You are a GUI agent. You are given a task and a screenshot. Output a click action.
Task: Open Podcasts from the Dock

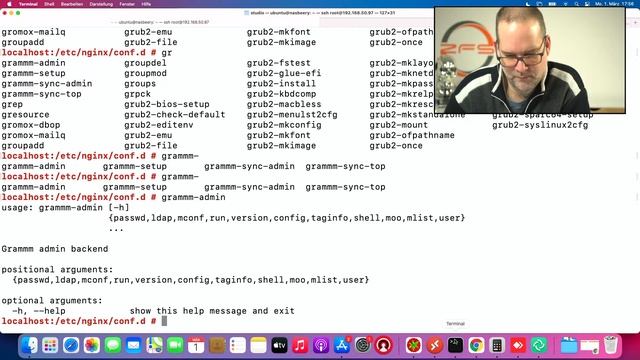pyautogui.click(x=321, y=345)
